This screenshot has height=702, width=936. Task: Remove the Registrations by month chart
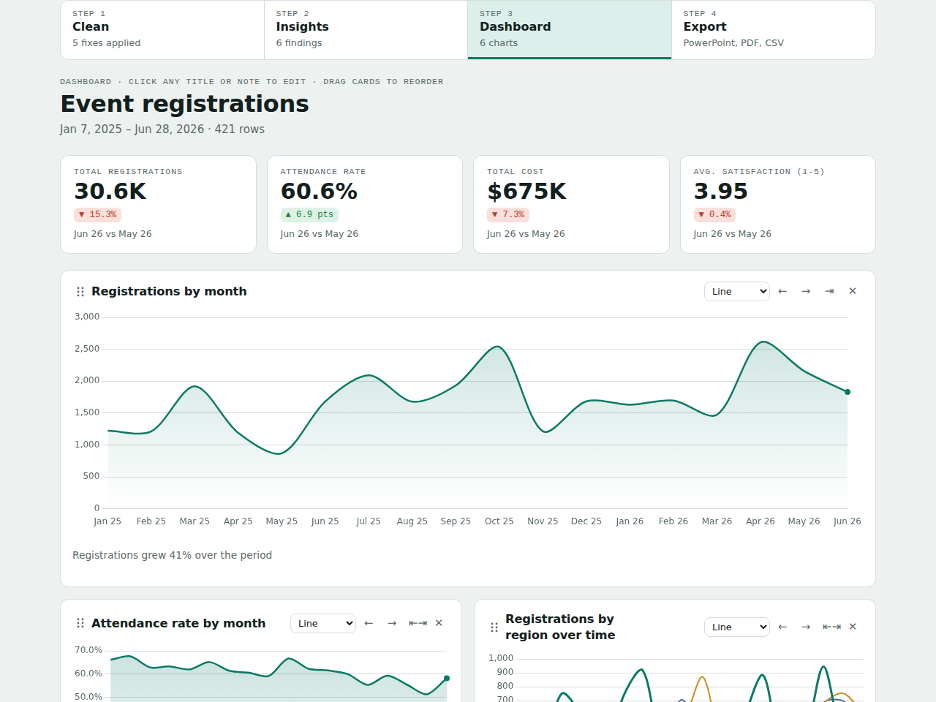pos(852,291)
